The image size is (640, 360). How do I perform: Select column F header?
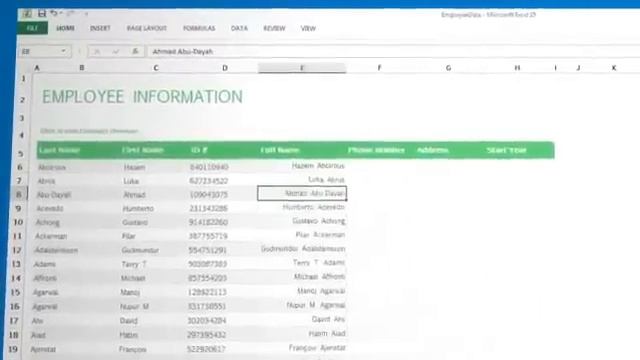coord(379,68)
